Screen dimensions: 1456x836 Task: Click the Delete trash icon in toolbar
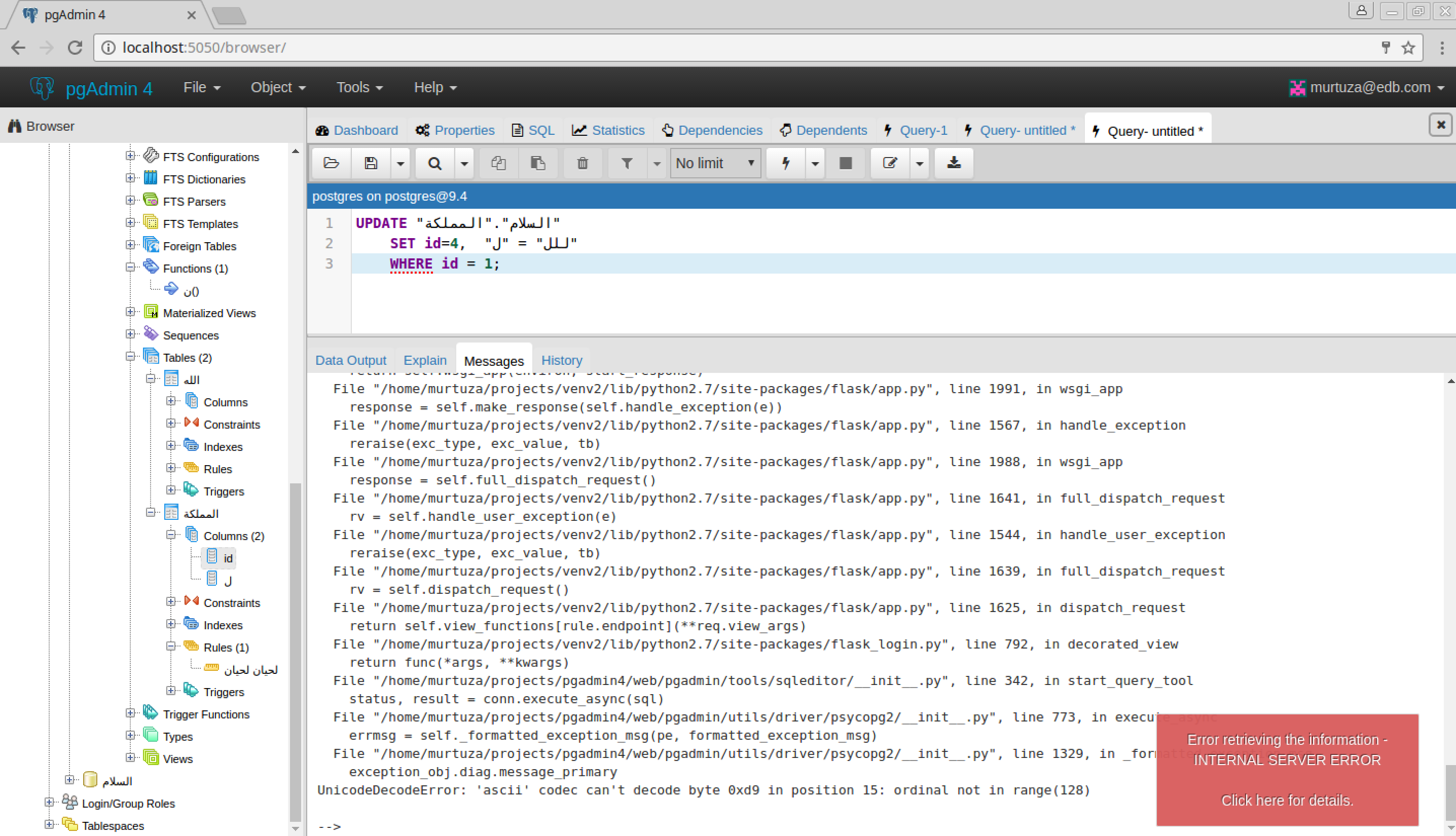(583, 163)
